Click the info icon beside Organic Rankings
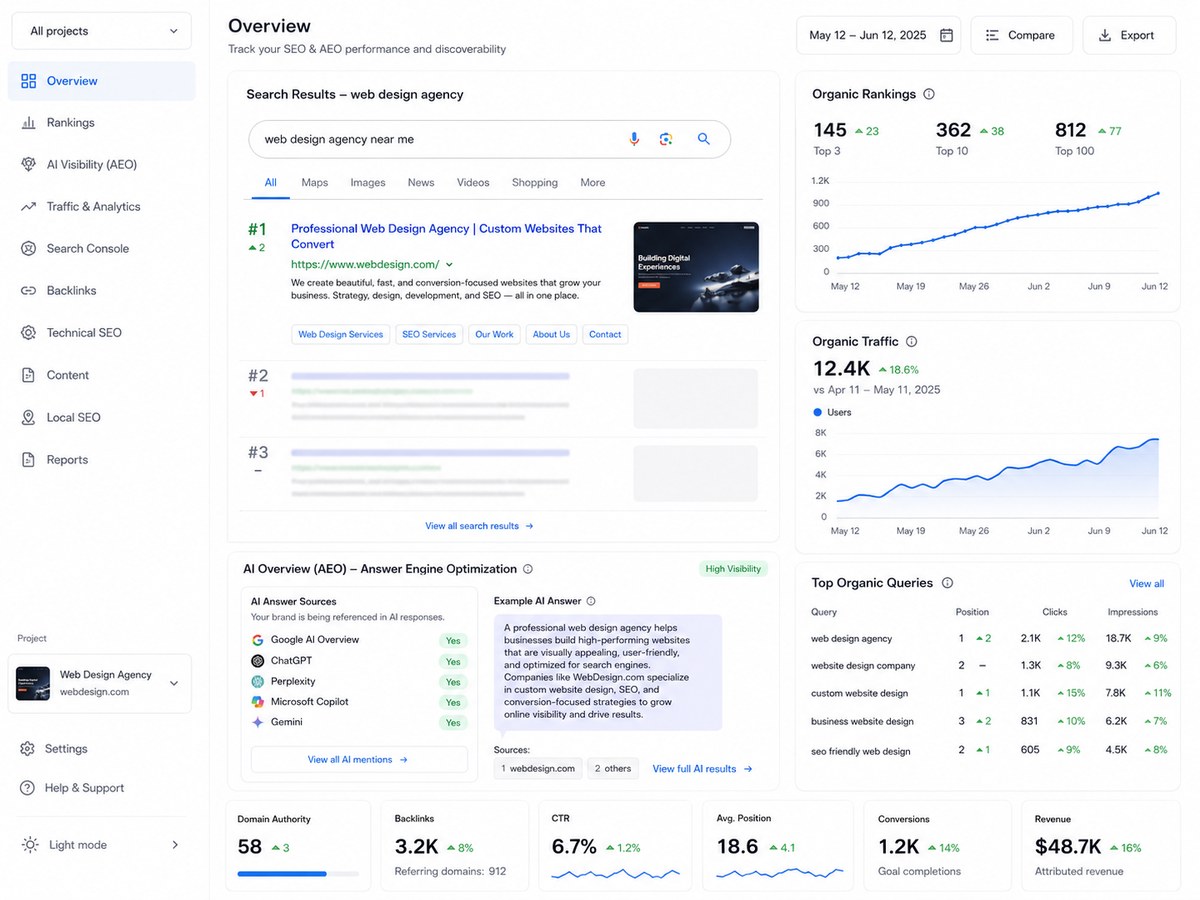Screen dimensions: 1200x900 coord(929,94)
